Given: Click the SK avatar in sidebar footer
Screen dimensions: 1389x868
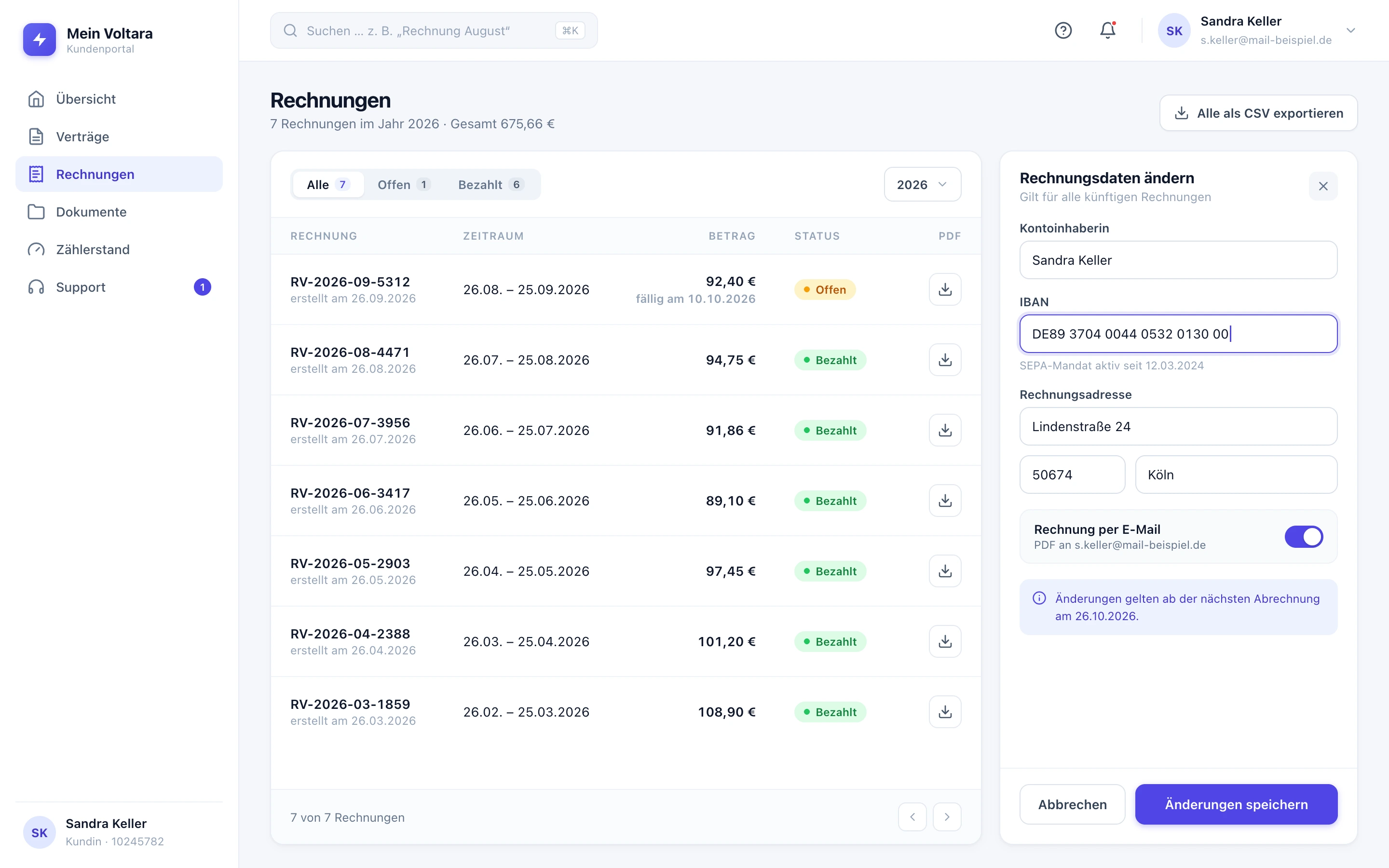Looking at the screenshot, I should 39,832.
